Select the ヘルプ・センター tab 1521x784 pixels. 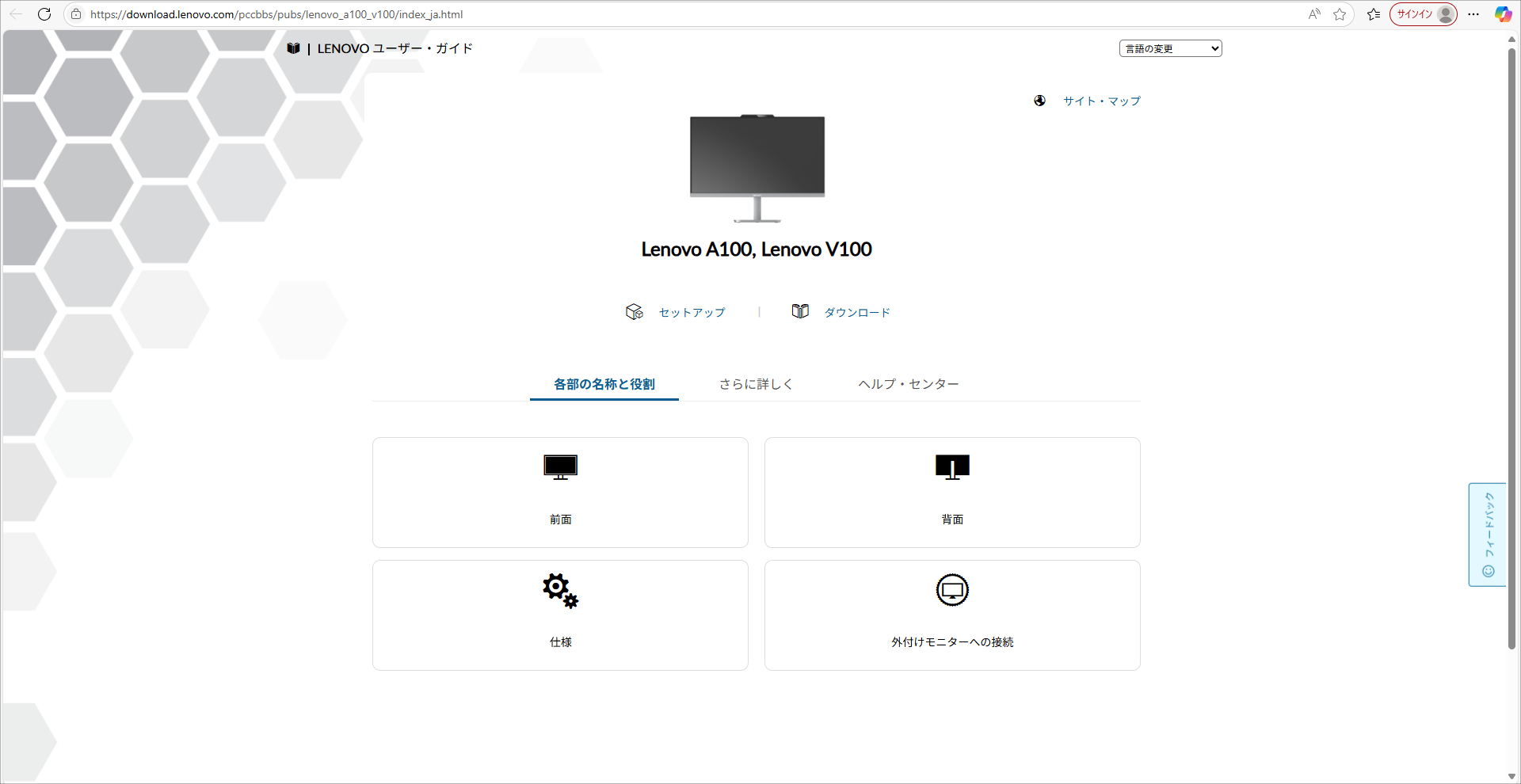pos(908,384)
